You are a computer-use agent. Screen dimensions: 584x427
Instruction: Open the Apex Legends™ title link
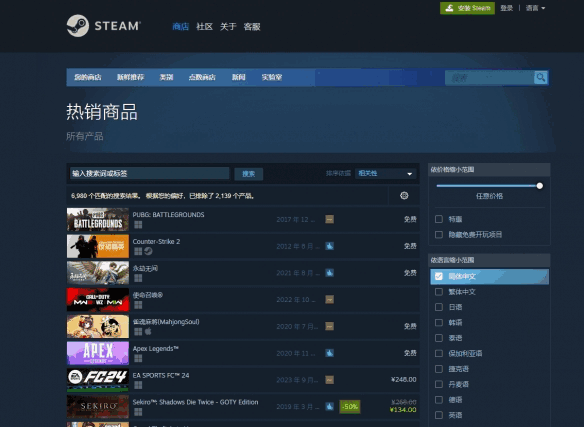pyautogui.click(x=156, y=349)
